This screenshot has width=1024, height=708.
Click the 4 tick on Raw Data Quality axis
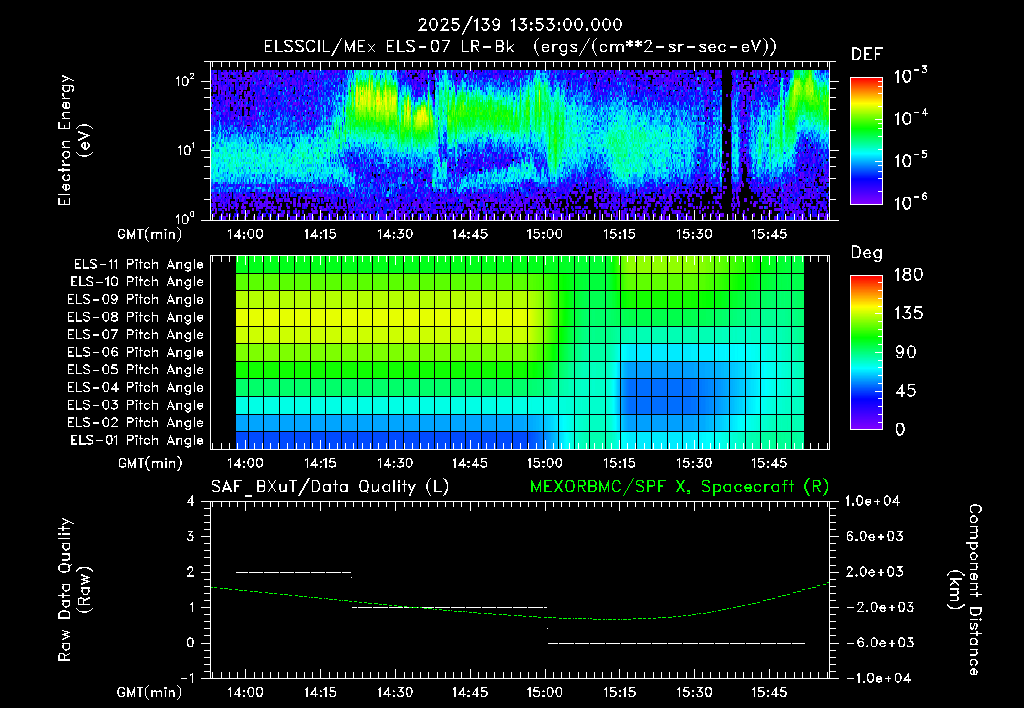tap(191, 501)
